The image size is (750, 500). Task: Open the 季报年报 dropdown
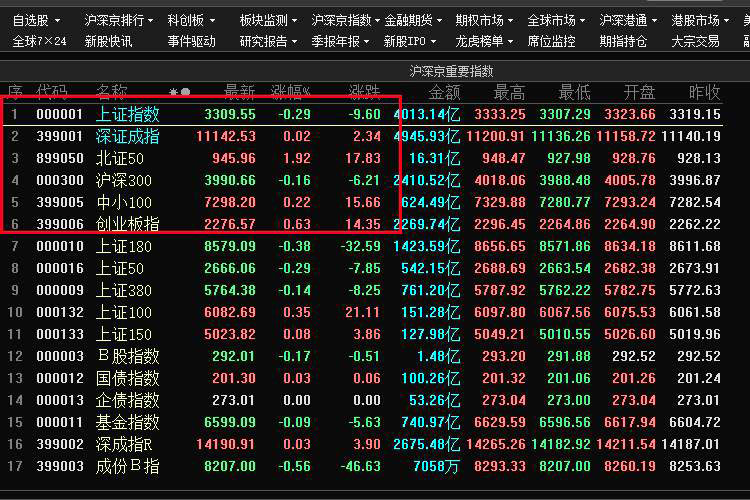click(341, 42)
